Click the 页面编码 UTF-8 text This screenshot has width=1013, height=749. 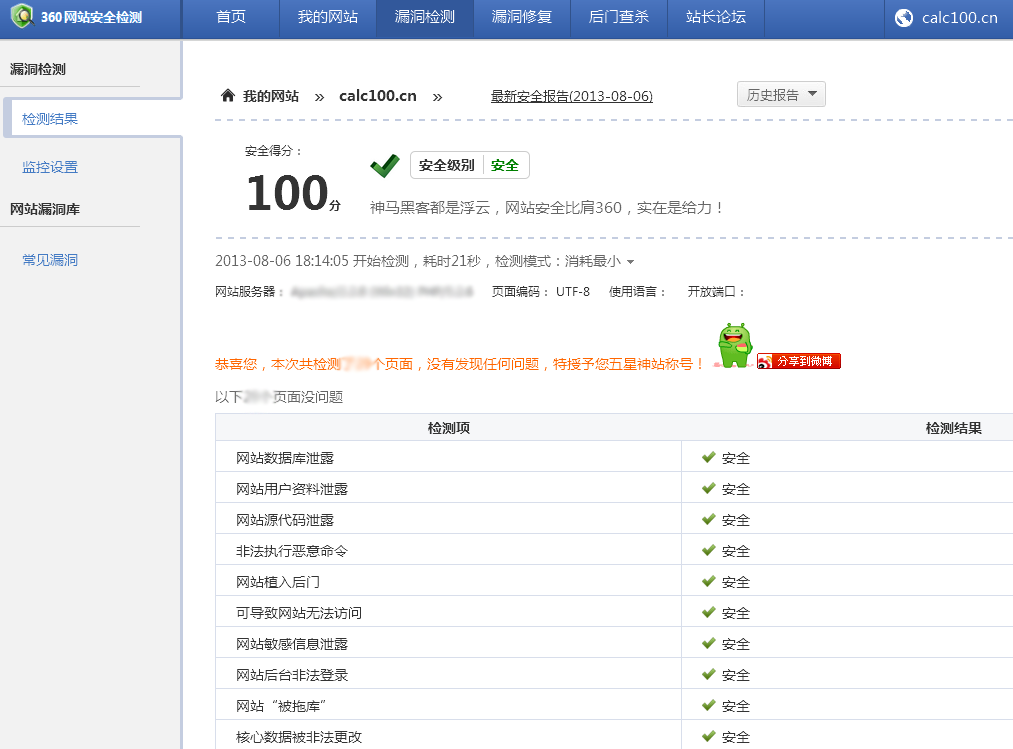click(541, 291)
